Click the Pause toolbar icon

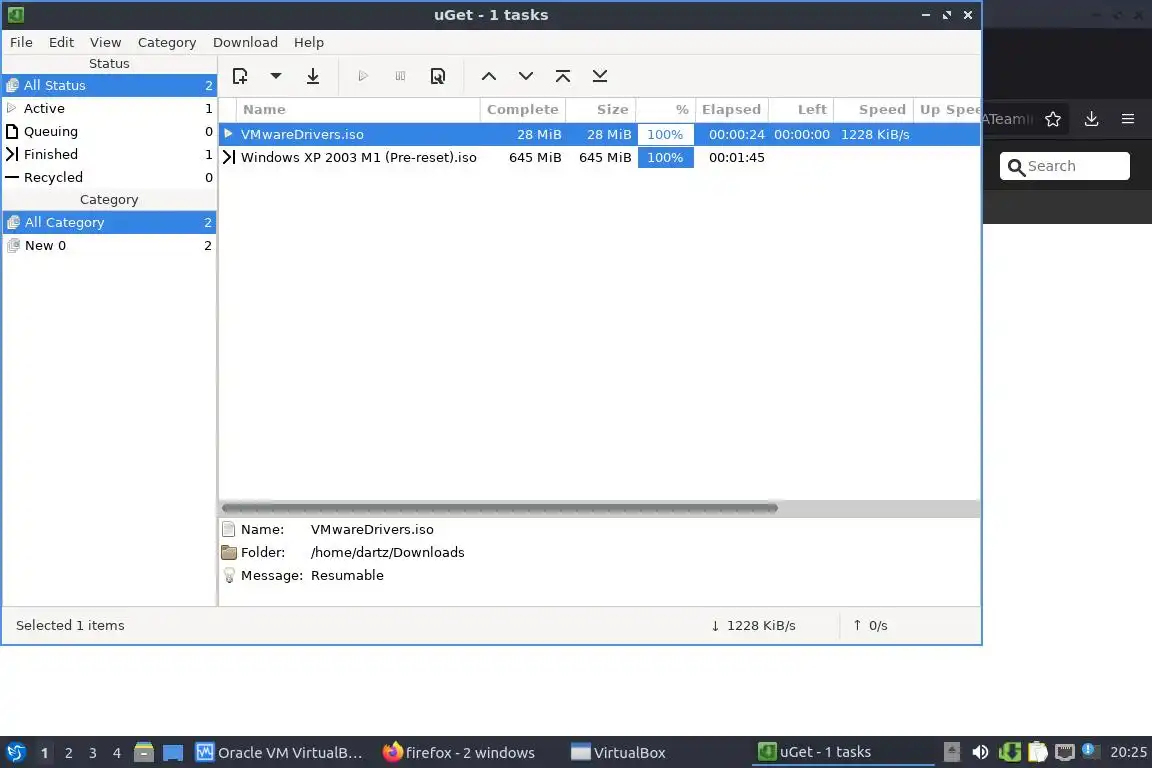(400, 76)
